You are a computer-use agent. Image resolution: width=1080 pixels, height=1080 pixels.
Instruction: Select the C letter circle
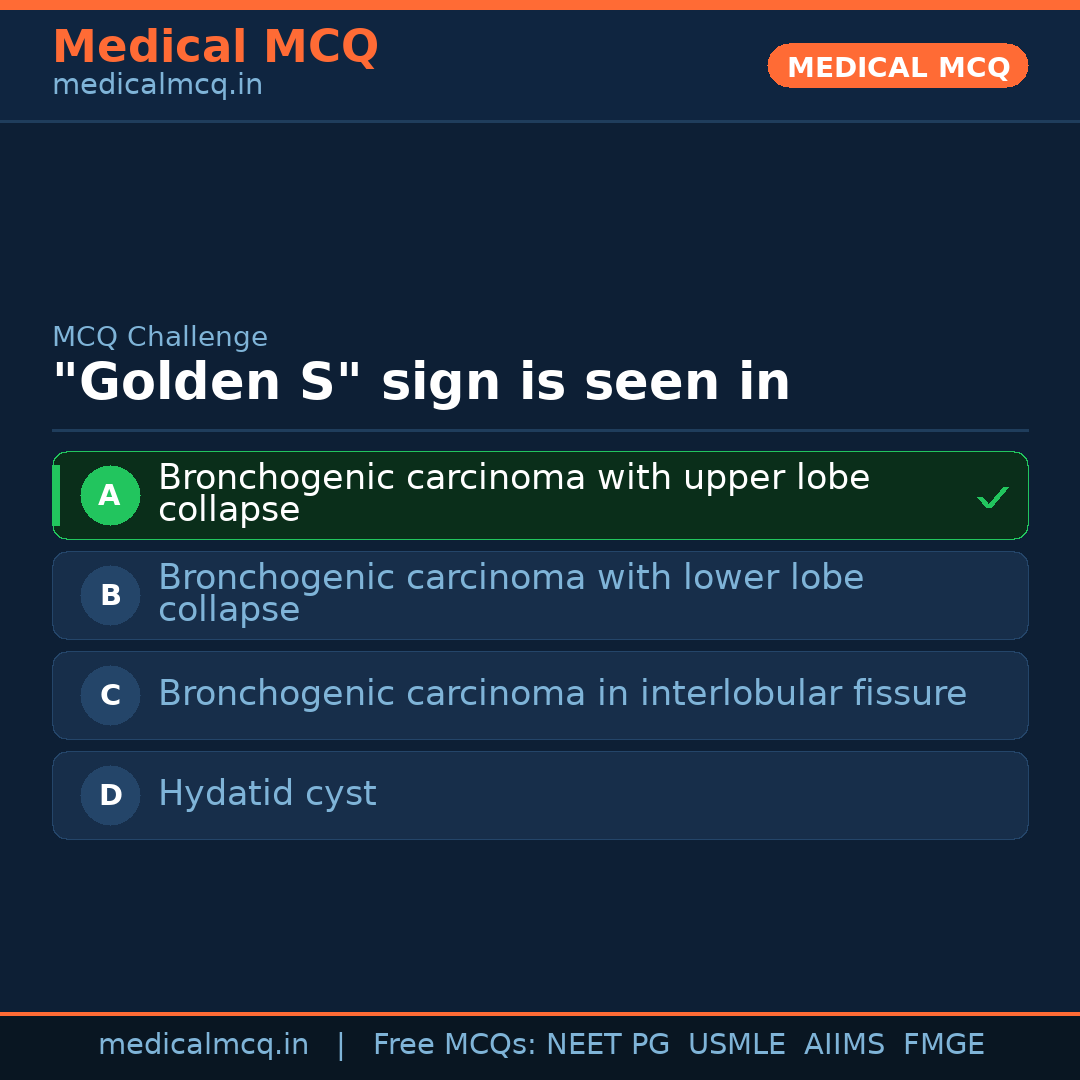110,695
